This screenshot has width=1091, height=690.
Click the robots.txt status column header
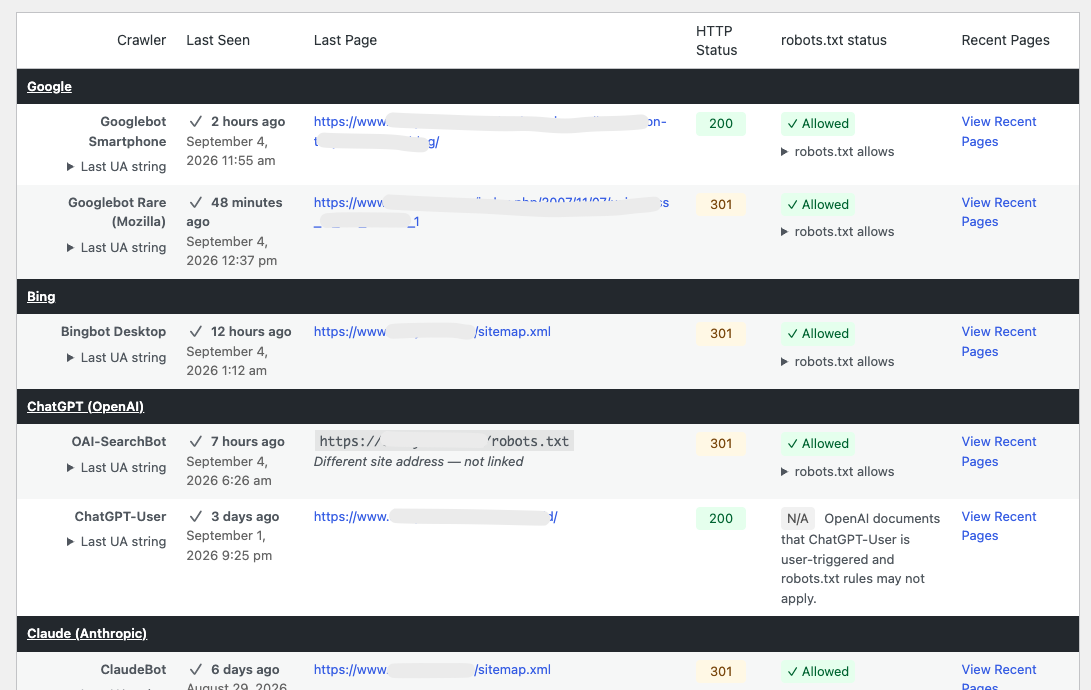834,40
